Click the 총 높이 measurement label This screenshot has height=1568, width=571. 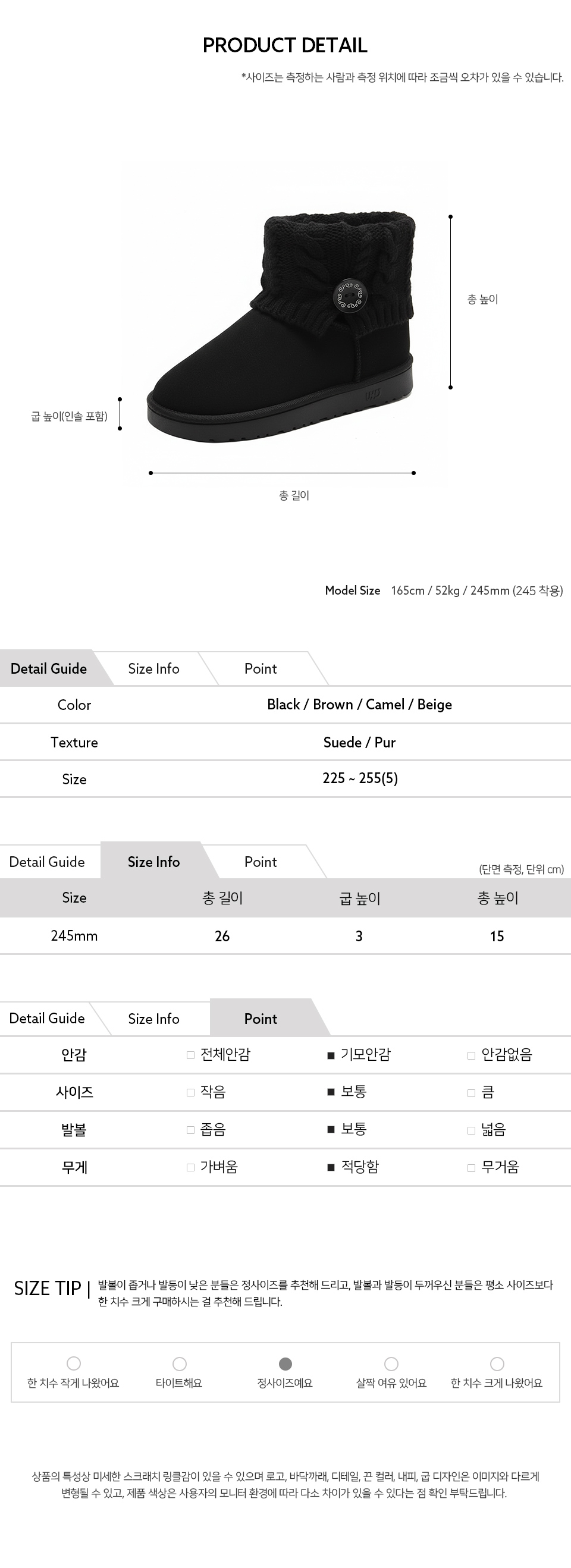click(x=483, y=299)
